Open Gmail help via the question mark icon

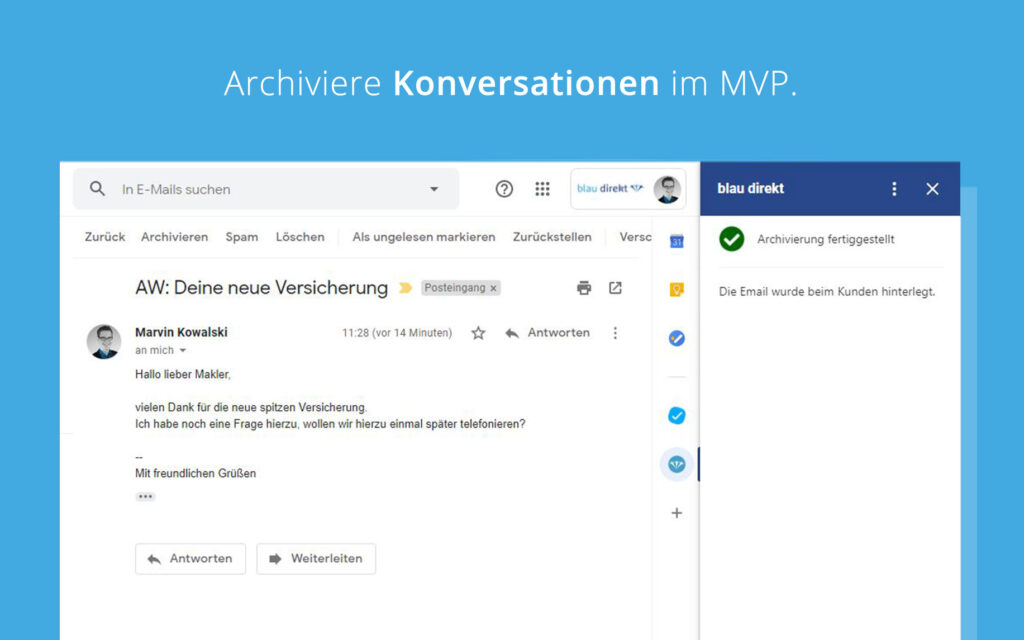pyautogui.click(x=504, y=188)
